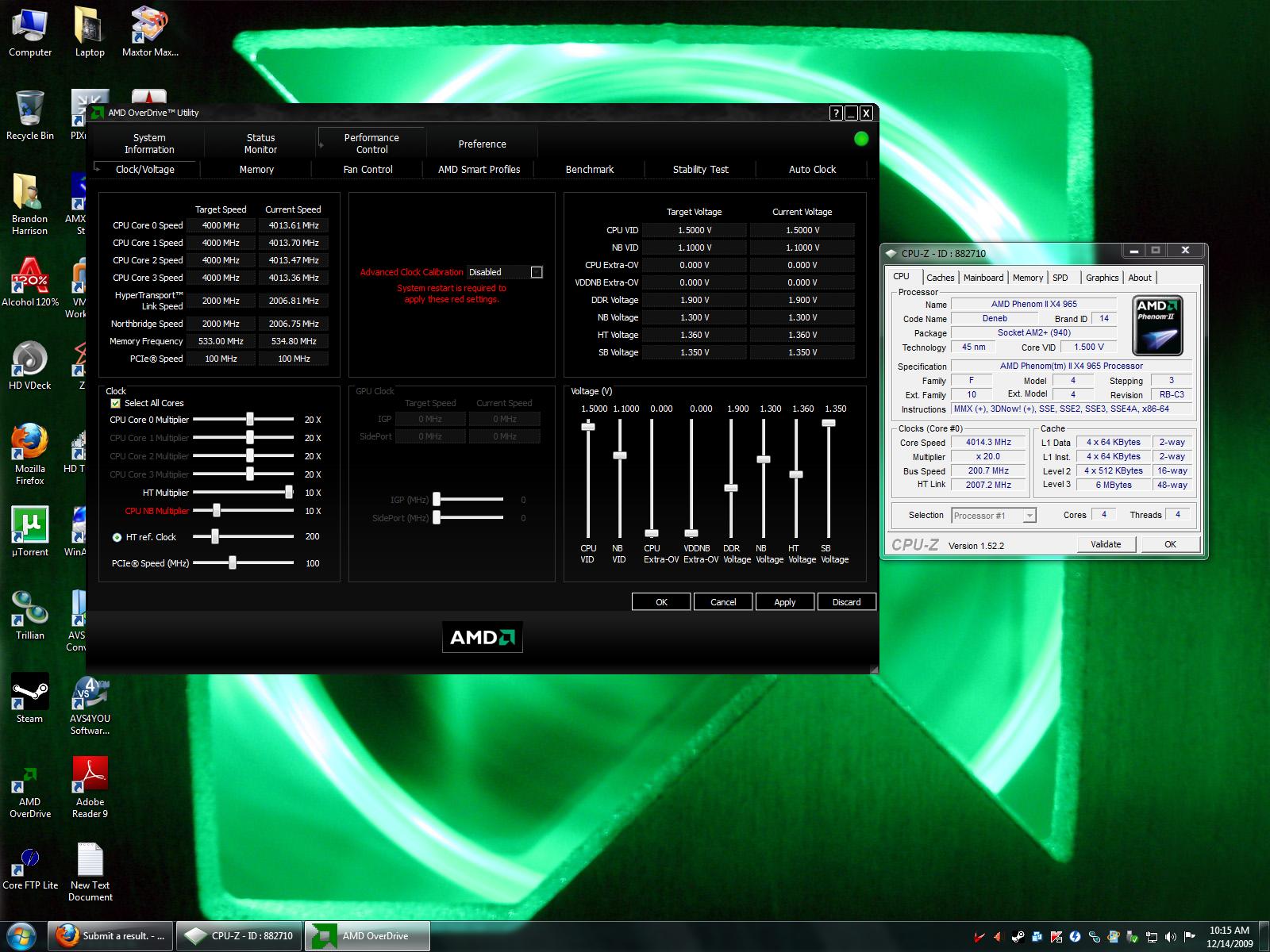Click the CPU VID voltage slider handle
This screenshot has height=952, width=1270.
click(588, 427)
